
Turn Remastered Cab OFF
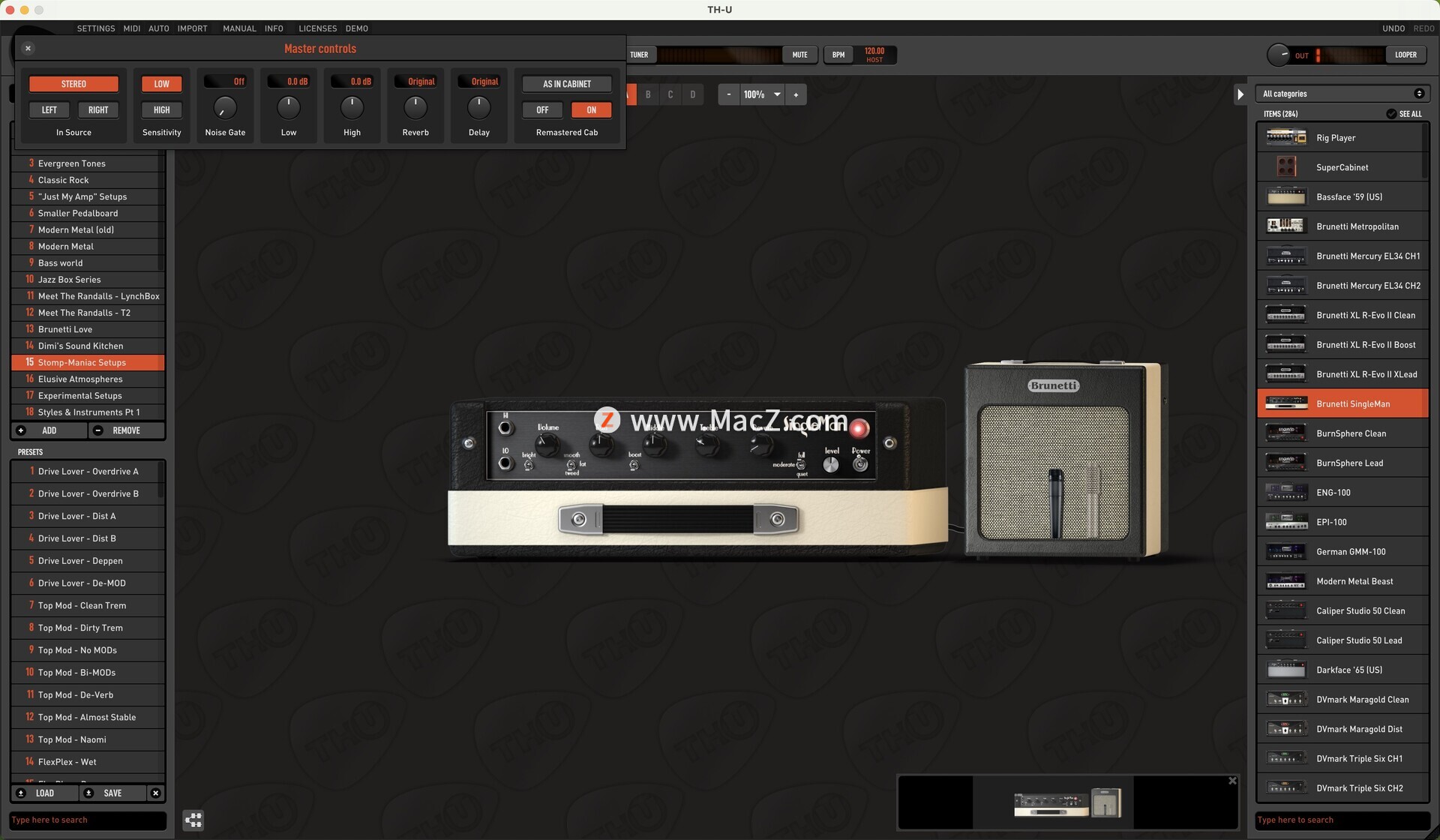[542, 110]
